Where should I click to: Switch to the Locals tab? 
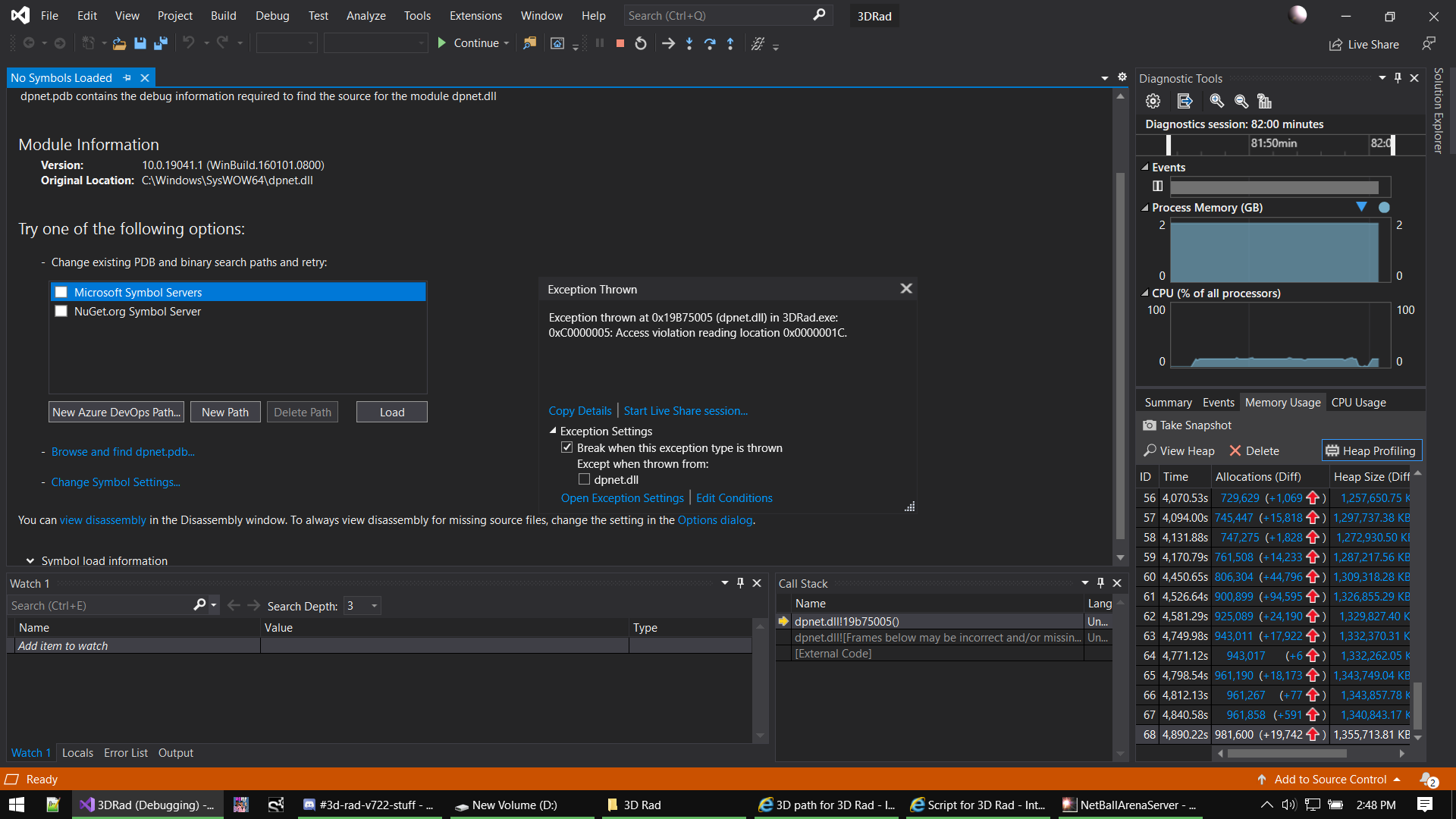(77, 753)
